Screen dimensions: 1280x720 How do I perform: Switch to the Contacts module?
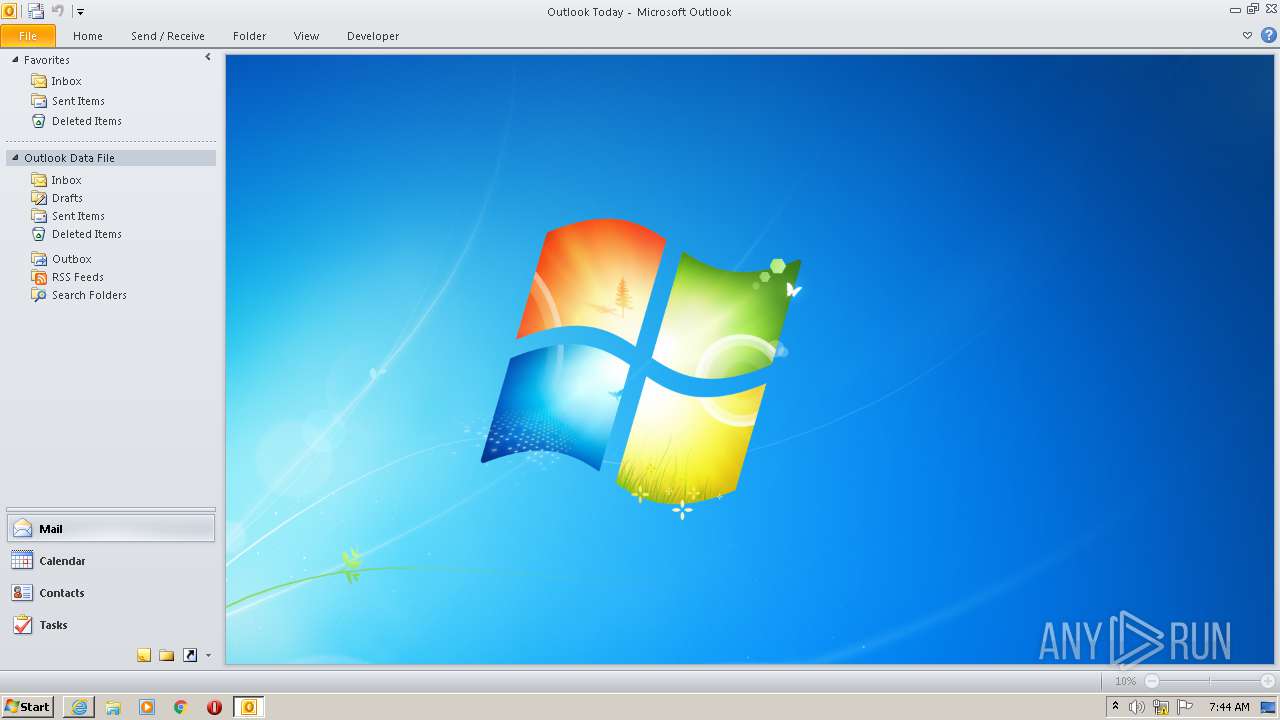111,593
